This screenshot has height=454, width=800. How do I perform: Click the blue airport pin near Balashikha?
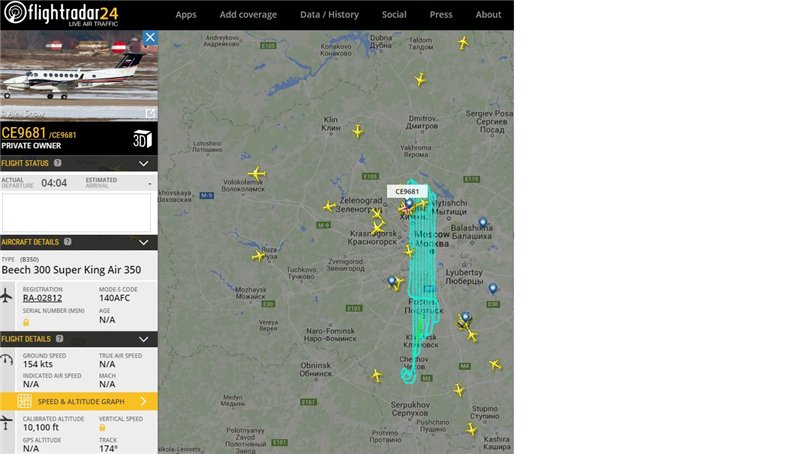coord(483,222)
